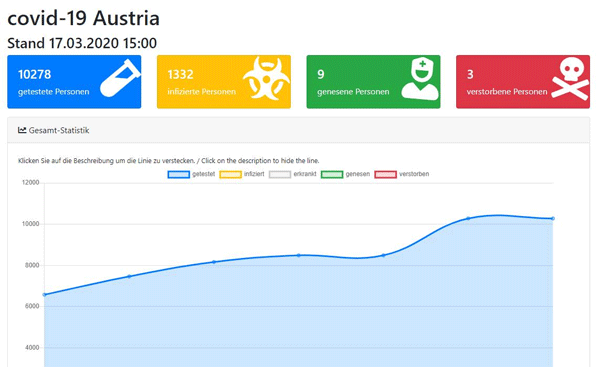Screen dimensions: 600x367
Task: Click the Gesamt-Statistik panel header text
Action: [x=59, y=130]
